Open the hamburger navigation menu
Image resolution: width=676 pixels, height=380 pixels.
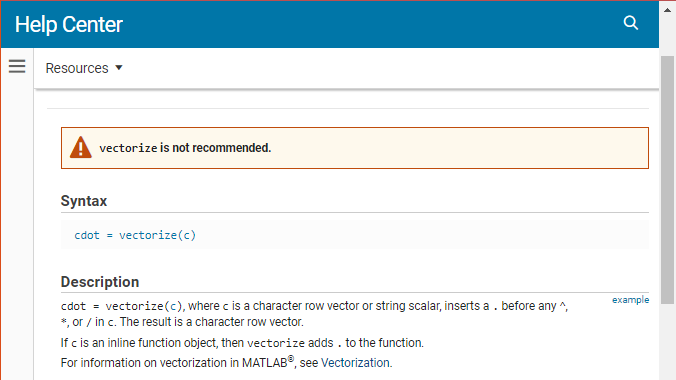17,66
